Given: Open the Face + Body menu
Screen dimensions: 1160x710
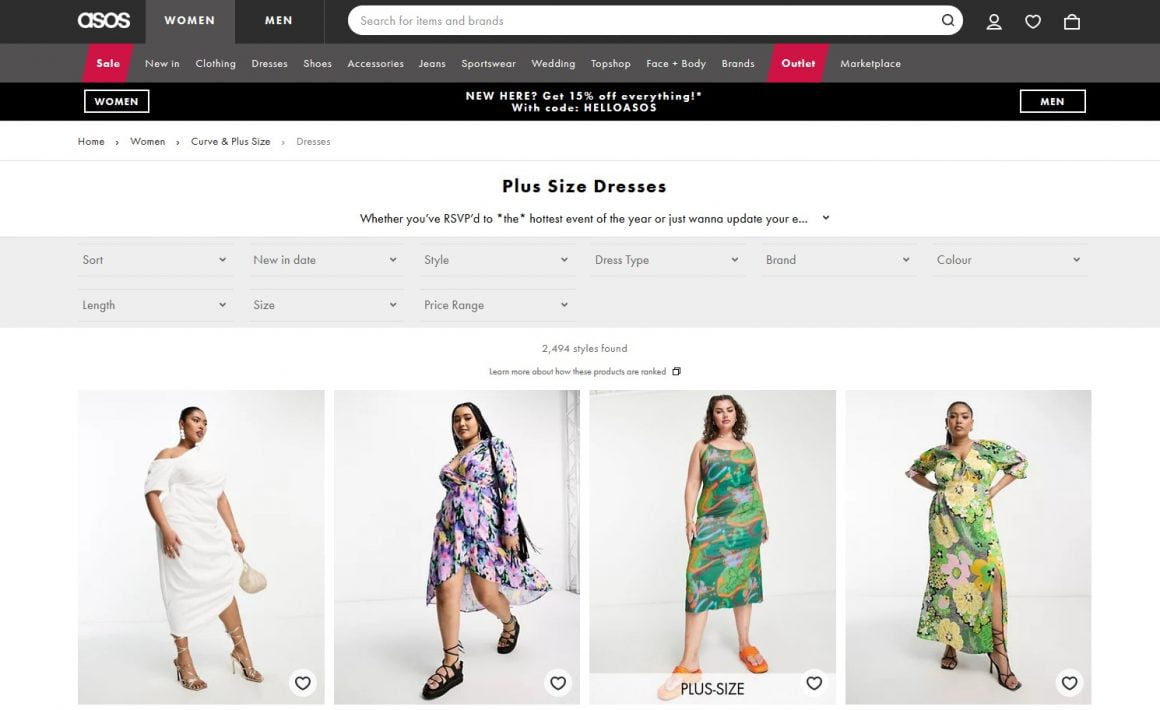Looking at the screenshot, I should [675, 64].
